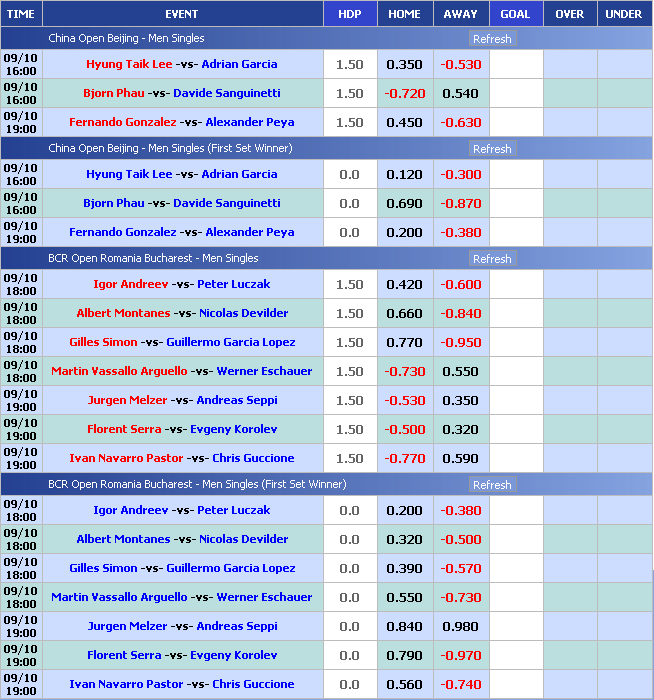Refresh China Open Beijing First Set Winner section
654x700 pixels.
pos(491,149)
